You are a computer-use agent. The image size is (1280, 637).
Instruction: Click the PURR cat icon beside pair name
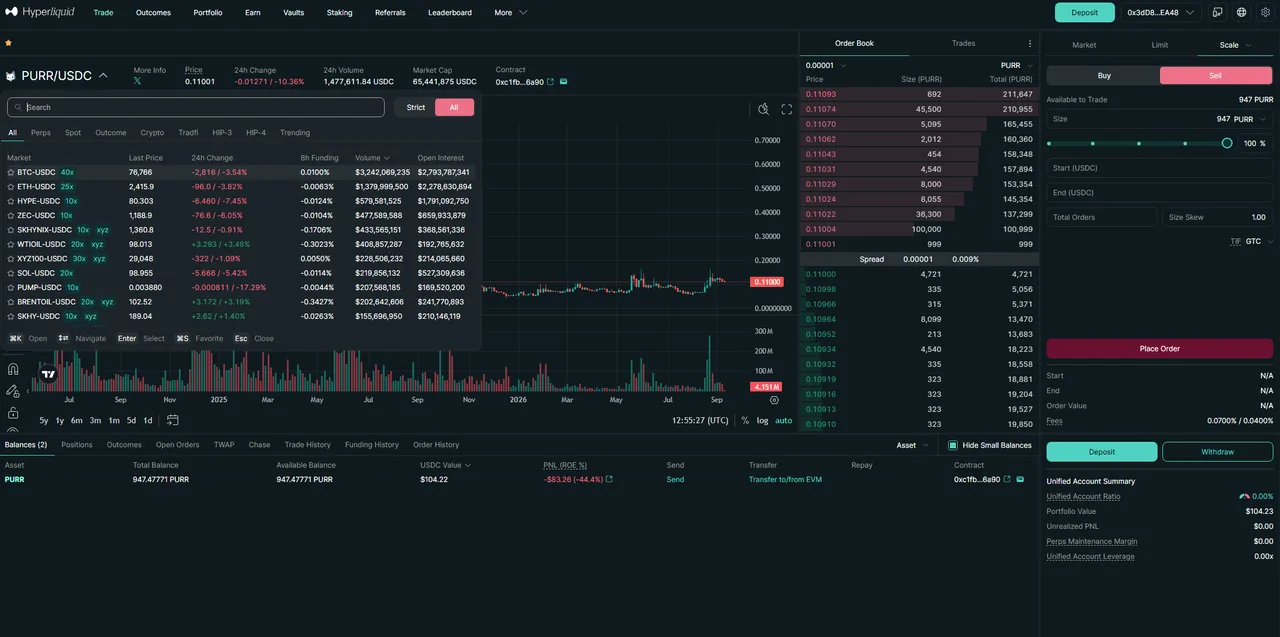pos(11,76)
